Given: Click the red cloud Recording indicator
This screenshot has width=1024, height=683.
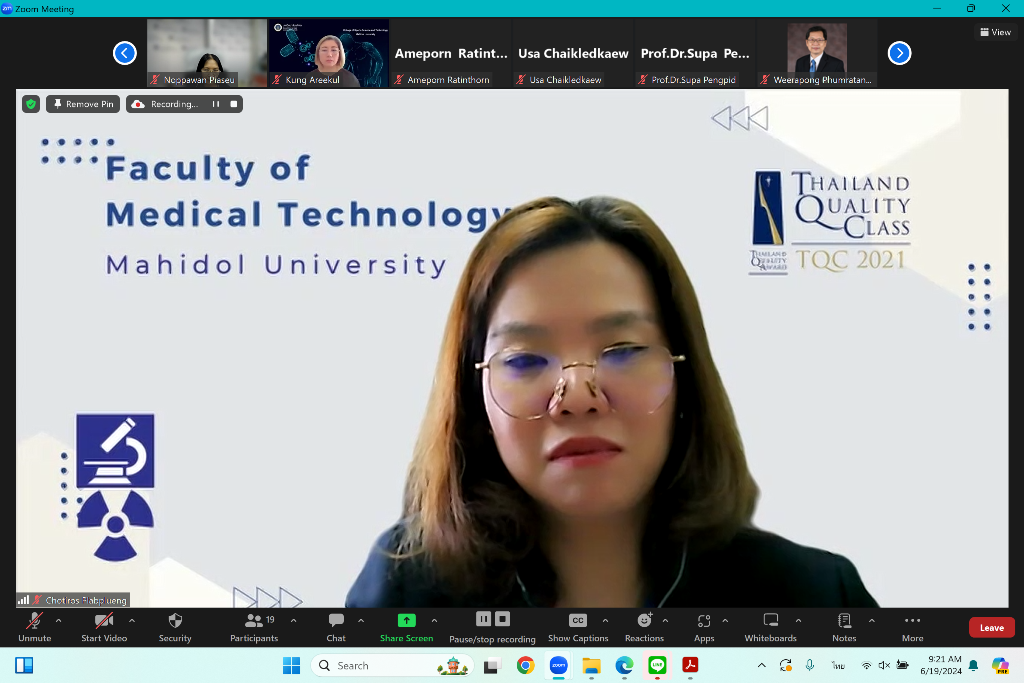Looking at the screenshot, I should 138,104.
